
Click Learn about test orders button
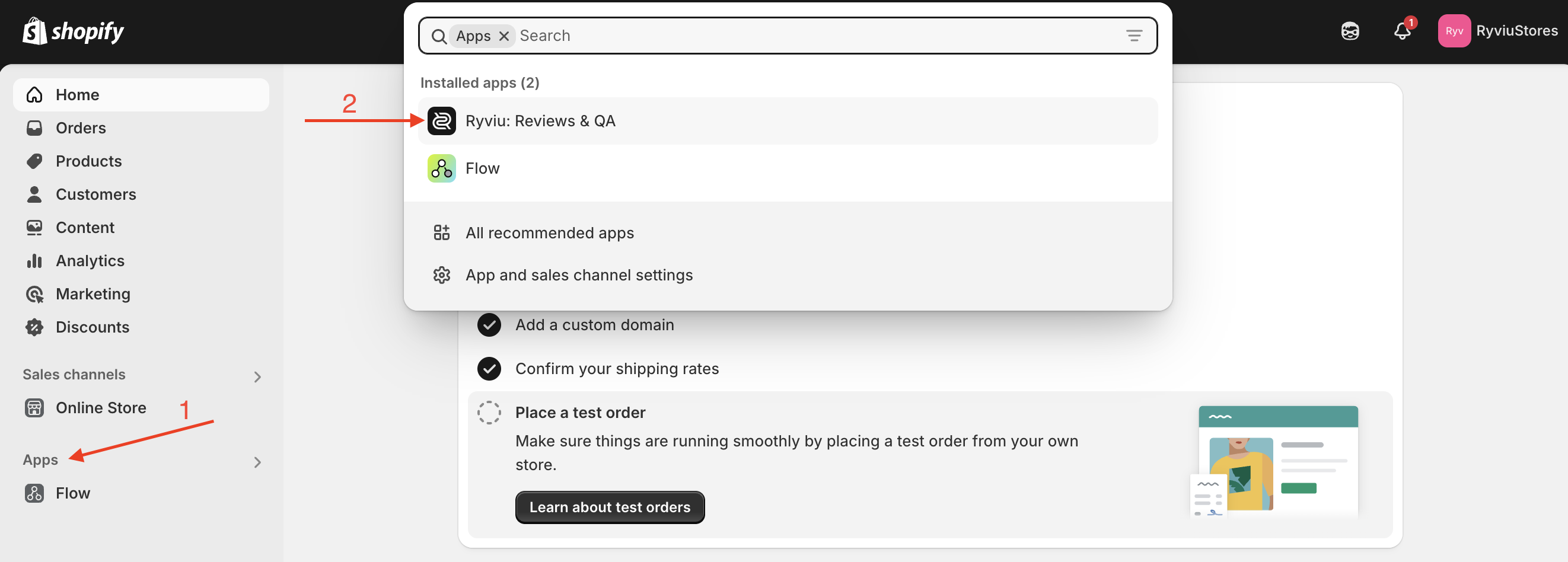point(610,507)
